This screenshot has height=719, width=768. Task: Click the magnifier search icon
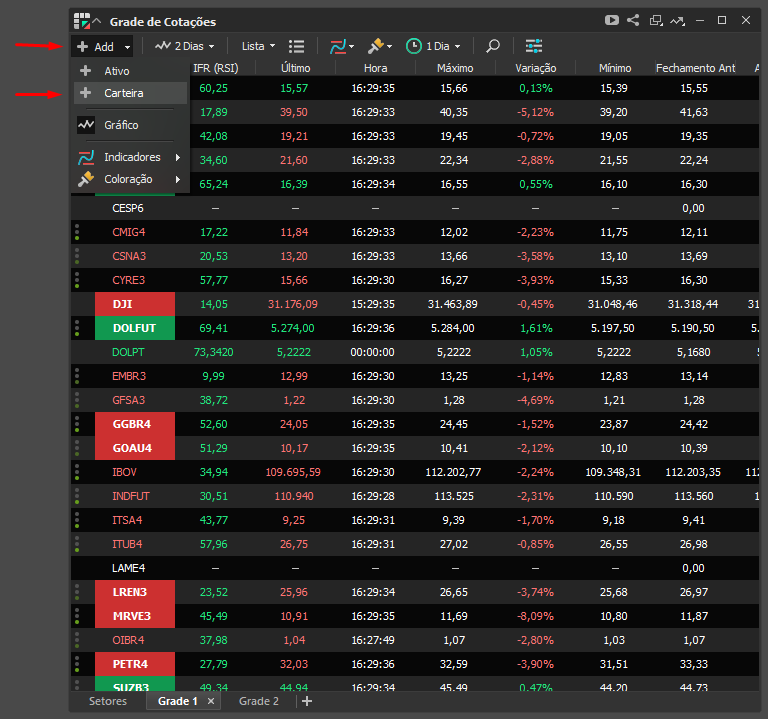tap(493, 46)
